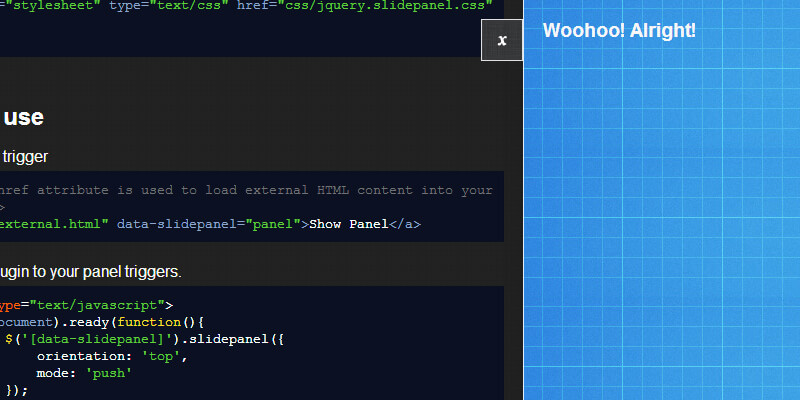
Task: Click the mode: 'push' code line
Action: click(84, 373)
